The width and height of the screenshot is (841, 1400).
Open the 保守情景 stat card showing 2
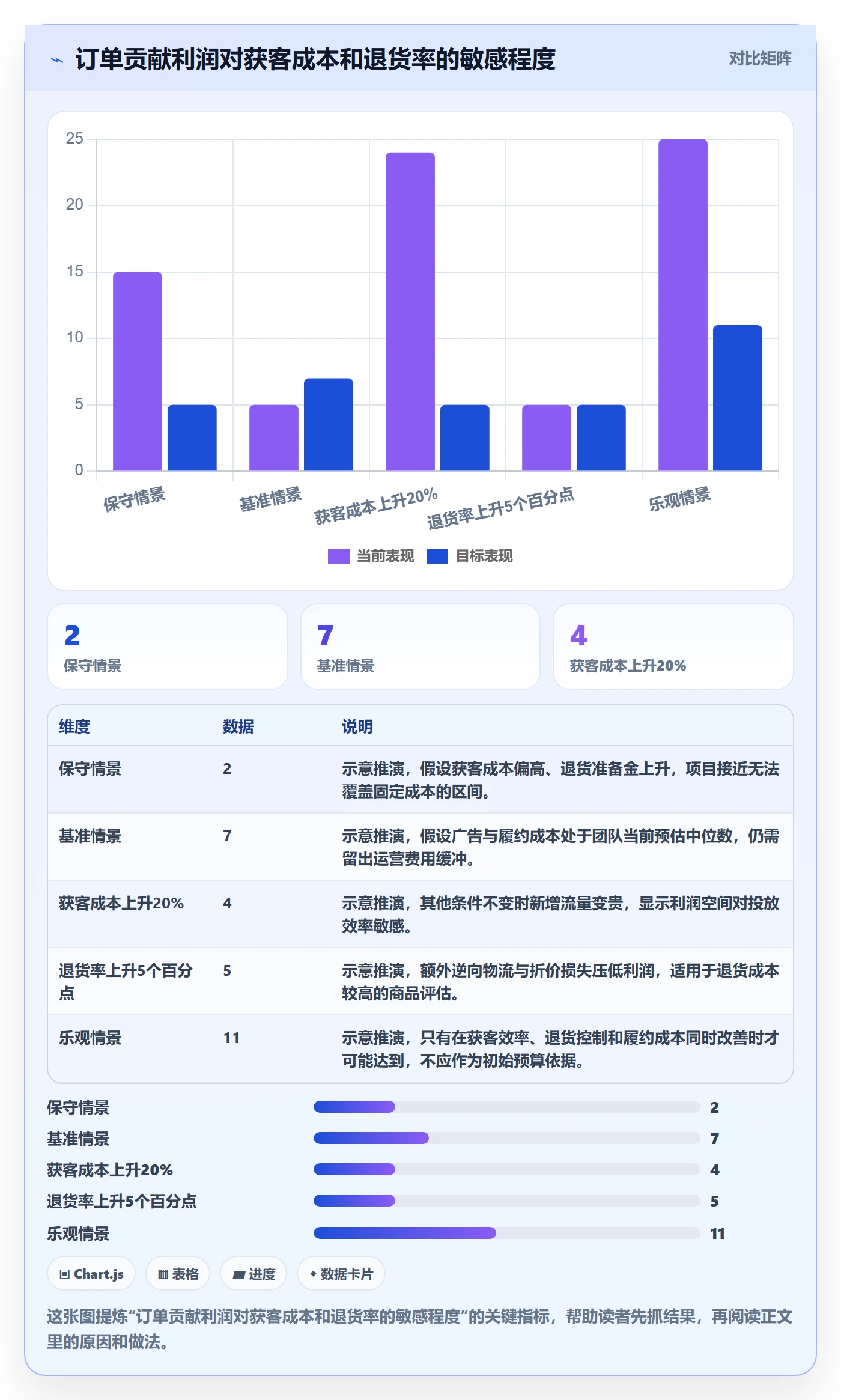coord(168,647)
